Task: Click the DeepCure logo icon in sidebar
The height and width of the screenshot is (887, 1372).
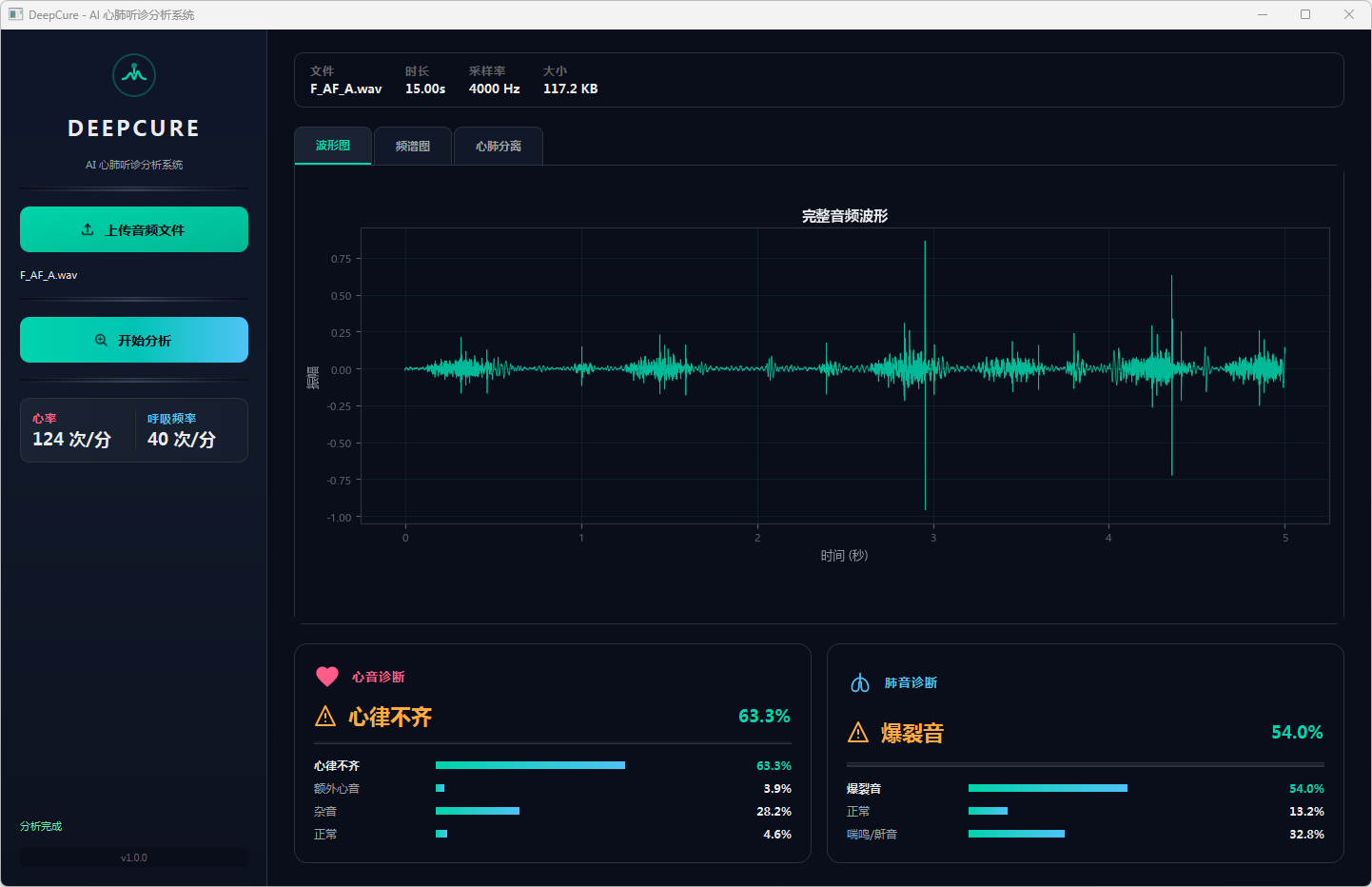Action: point(134,75)
